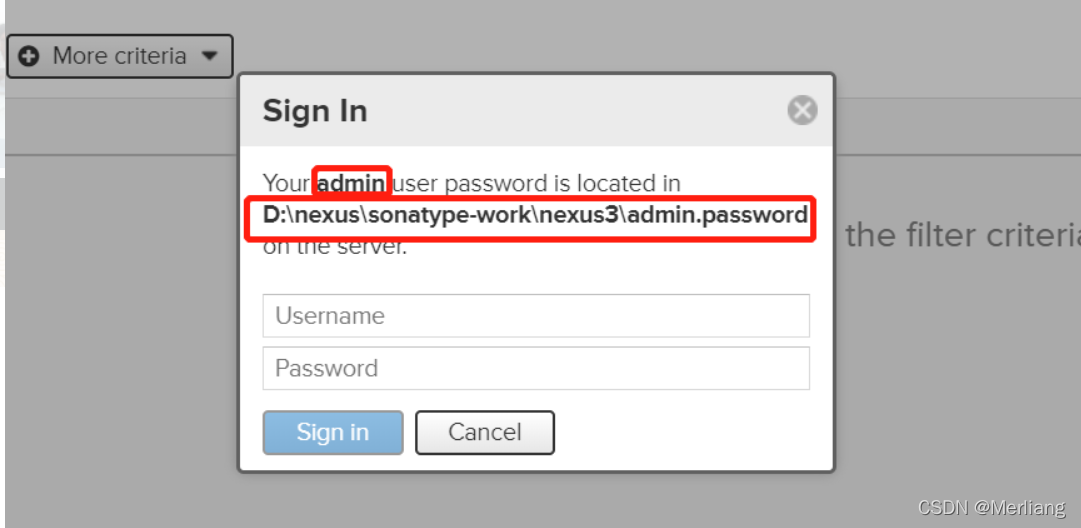
Task: Select the bold "admin" user text
Action: tap(351, 184)
